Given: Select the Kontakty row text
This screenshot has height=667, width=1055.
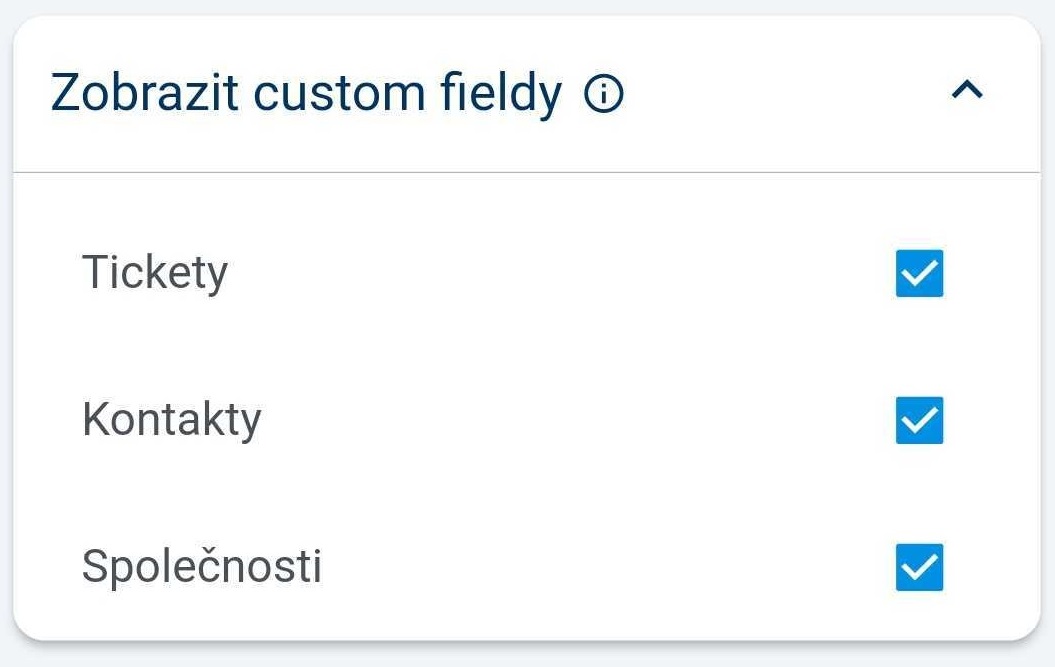Looking at the screenshot, I should pos(171,420).
